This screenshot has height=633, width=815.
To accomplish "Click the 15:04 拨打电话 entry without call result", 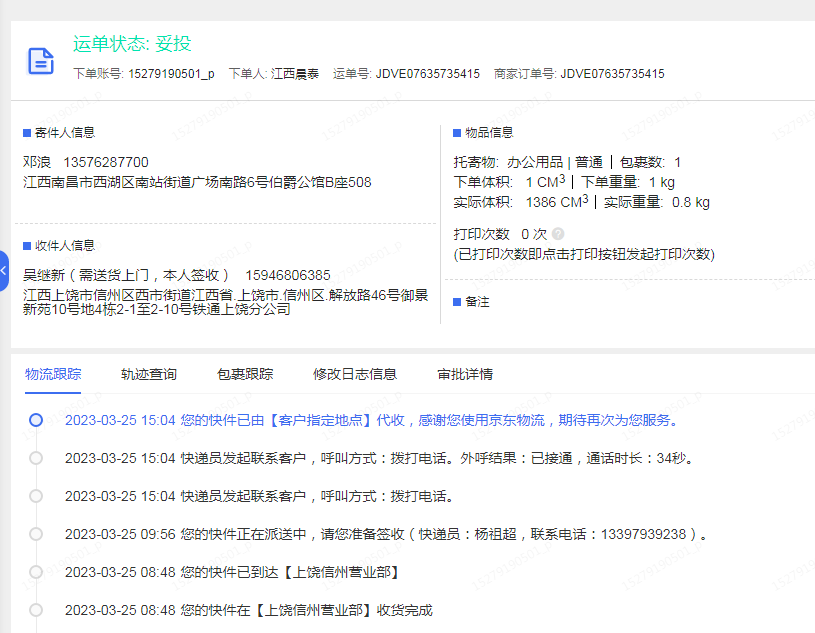I will click(260, 496).
